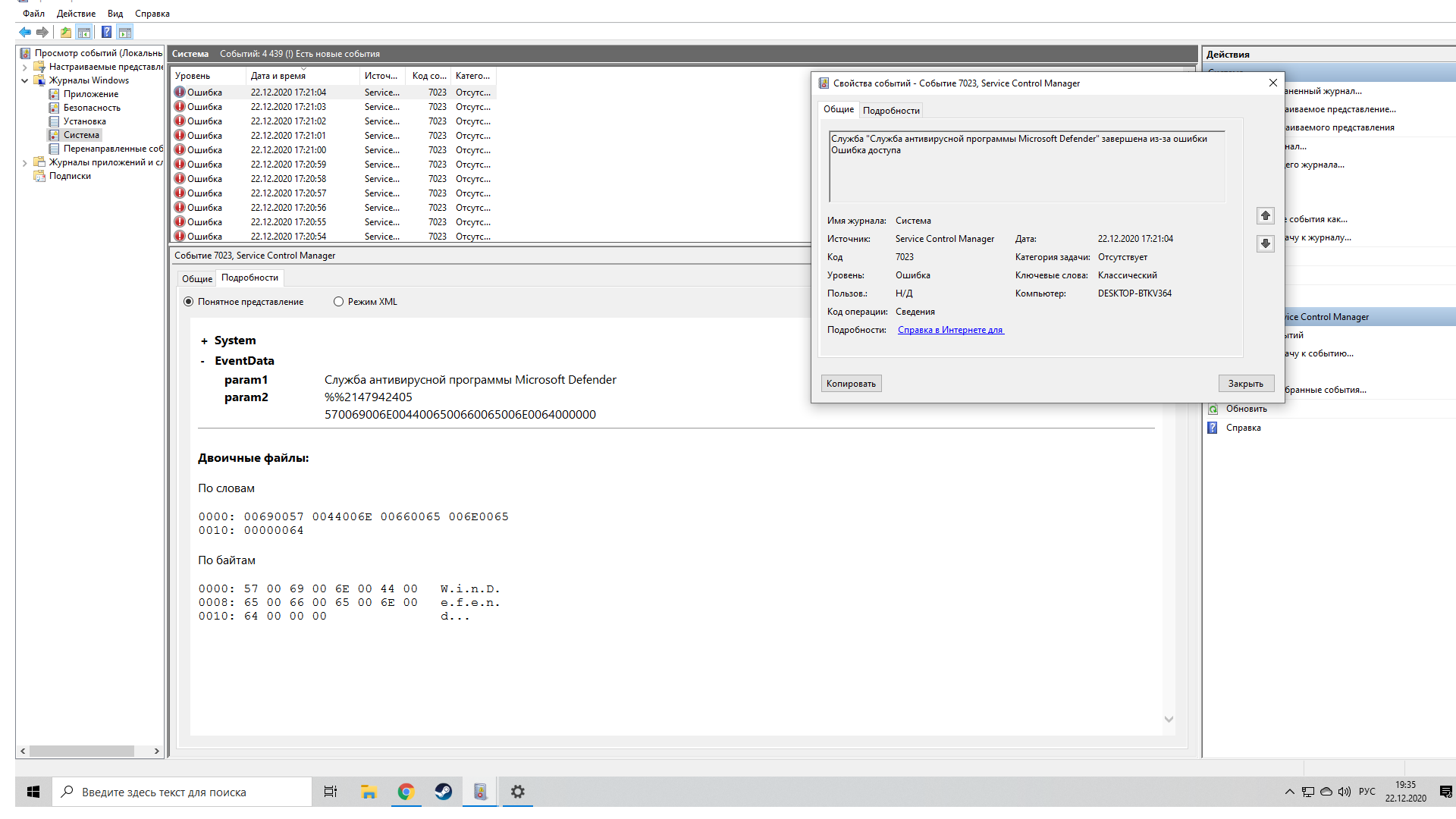Sort by Источник column header
The image size is (1456, 819).
(383, 76)
